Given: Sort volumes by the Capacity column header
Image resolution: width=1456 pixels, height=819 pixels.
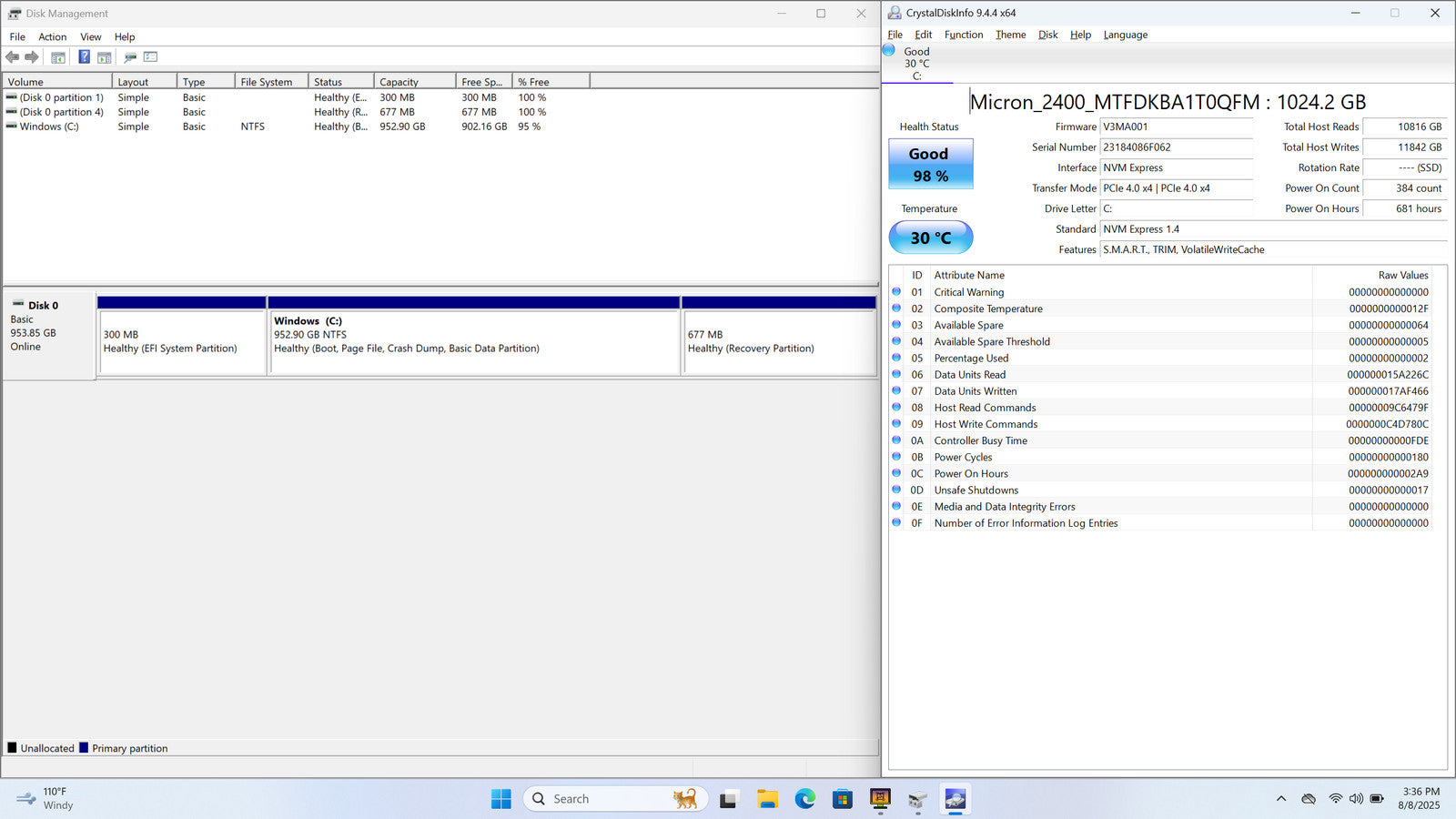Looking at the screenshot, I should pyautogui.click(x=415, y=82).
